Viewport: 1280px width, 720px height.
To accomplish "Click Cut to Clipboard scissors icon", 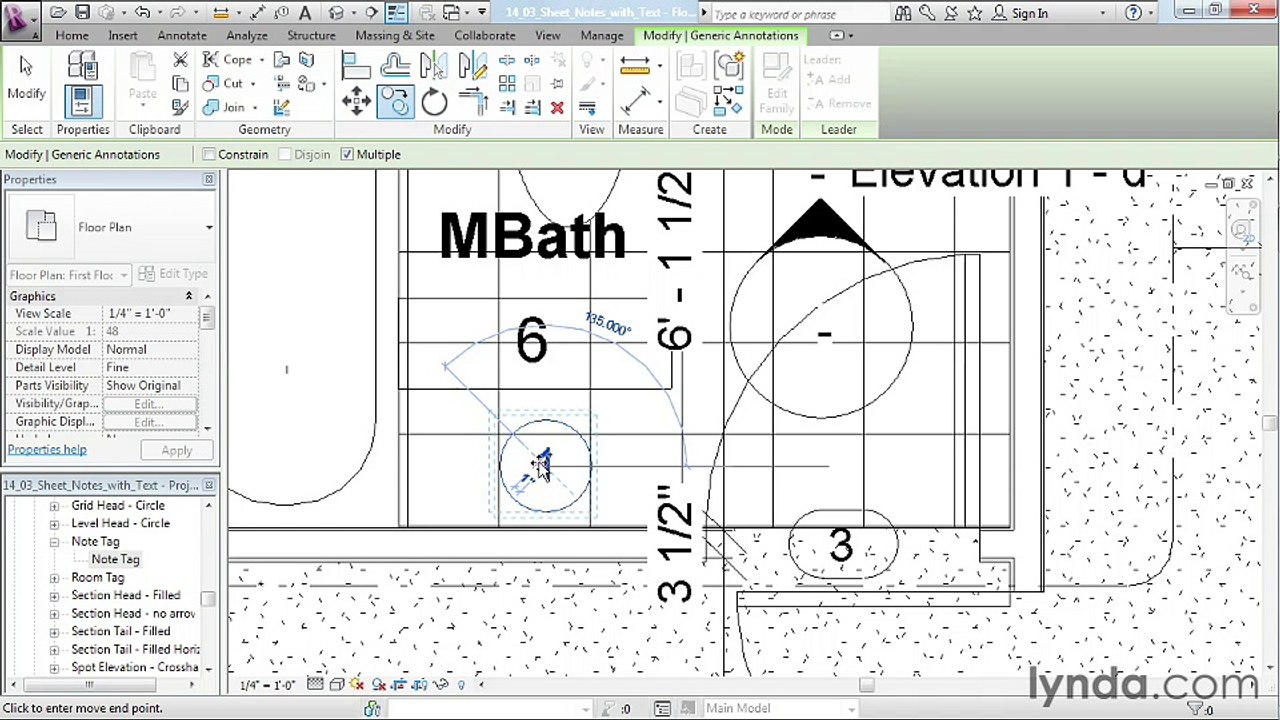I will (x=180, y=60).
